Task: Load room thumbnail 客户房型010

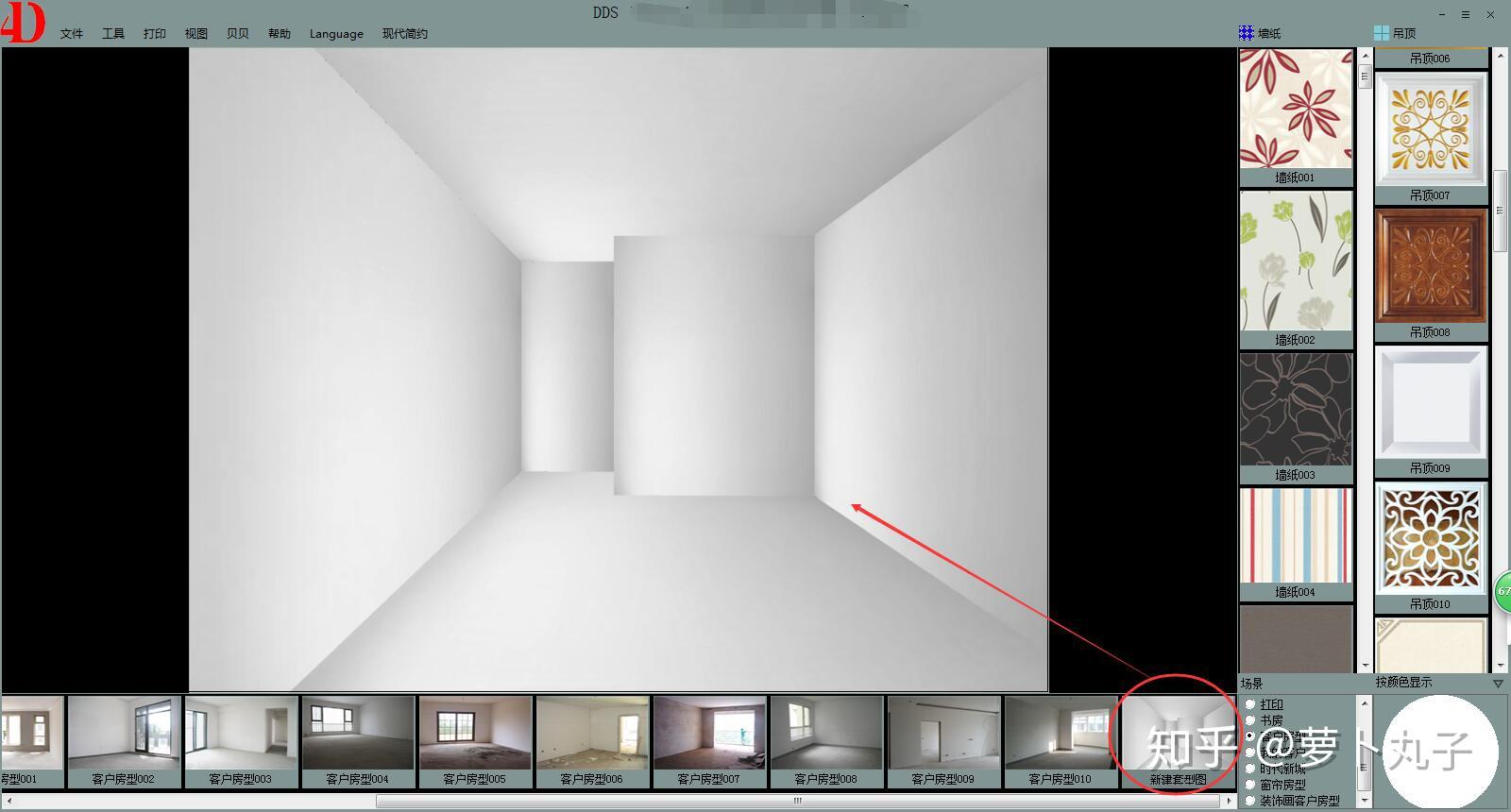Action: (x=1061, y=734)
